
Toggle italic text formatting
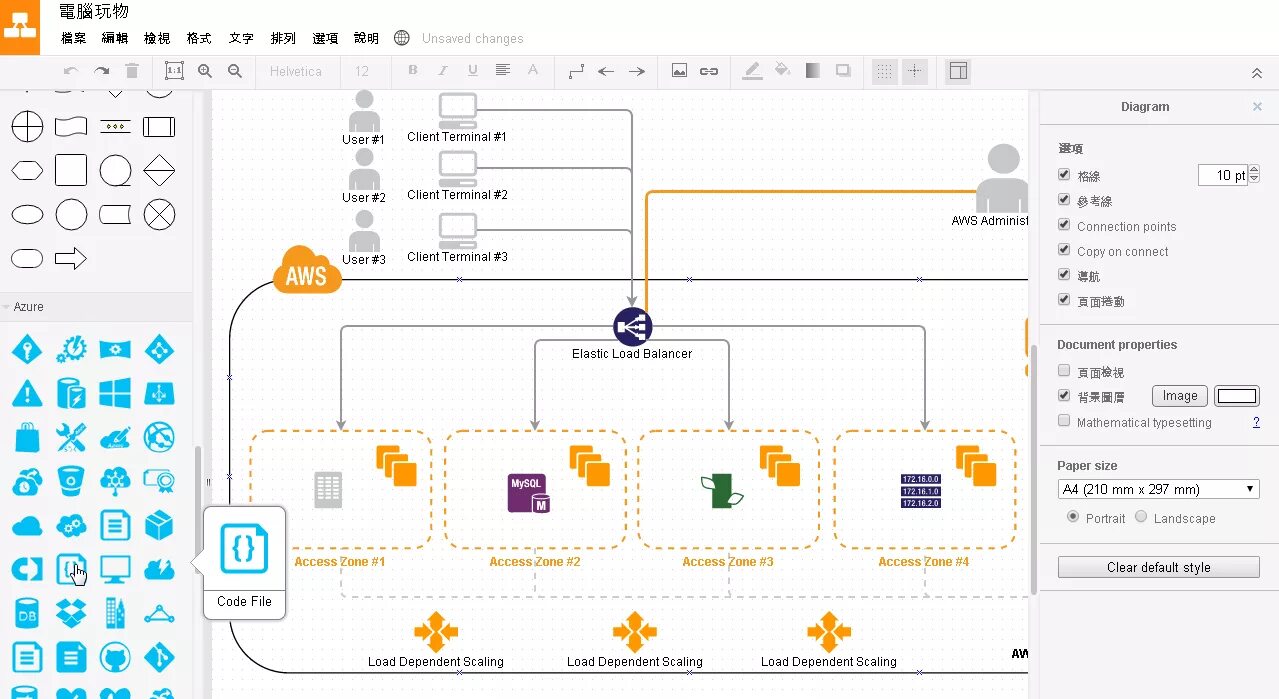[x=443, y=71]
